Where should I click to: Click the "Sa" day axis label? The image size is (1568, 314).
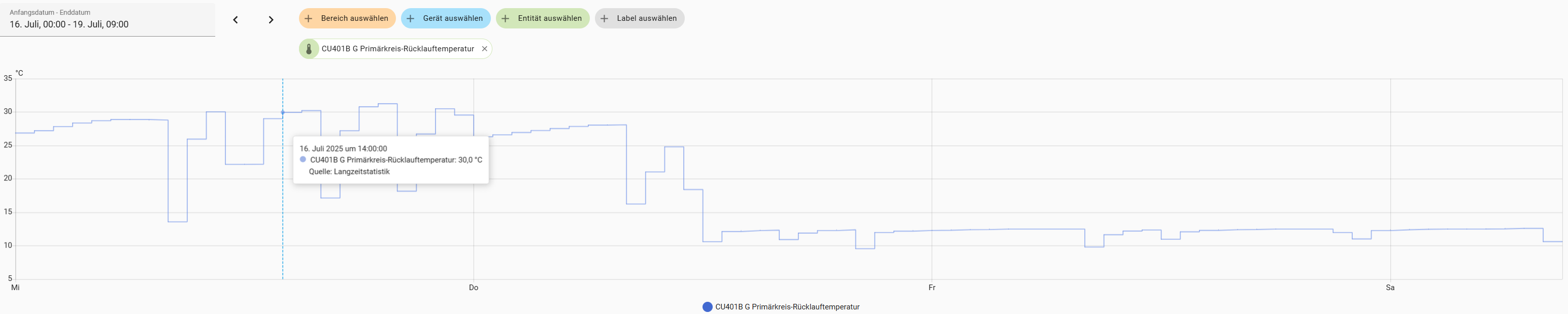pos(1390,287)
